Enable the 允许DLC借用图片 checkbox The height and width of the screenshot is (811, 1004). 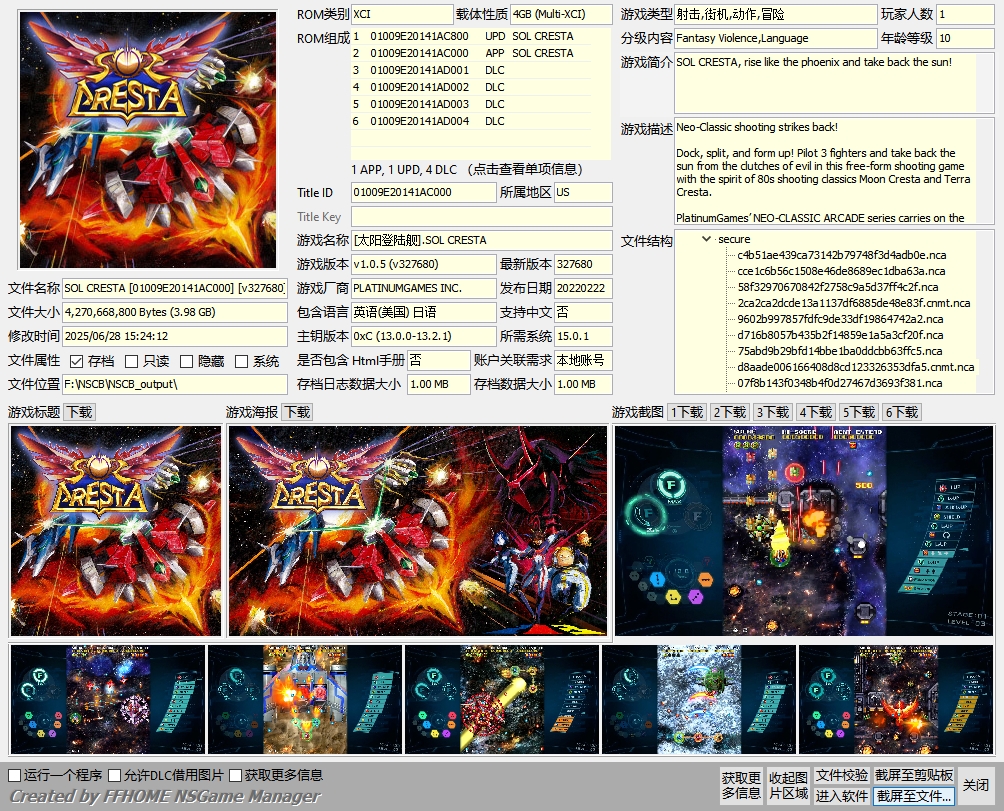pos(115,775)
